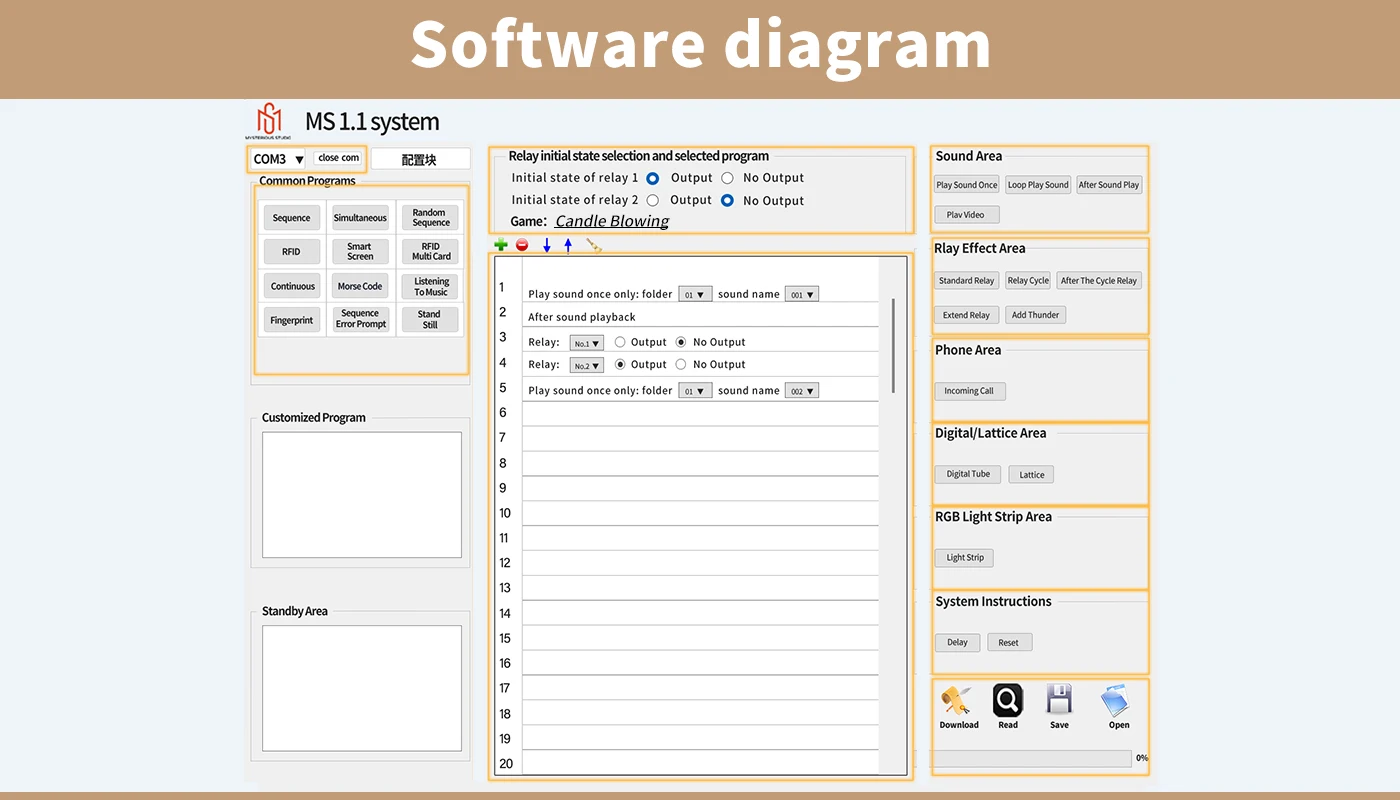Click the Add Thunder button
Screen dimensions: 1400x800
[1035, 315]
